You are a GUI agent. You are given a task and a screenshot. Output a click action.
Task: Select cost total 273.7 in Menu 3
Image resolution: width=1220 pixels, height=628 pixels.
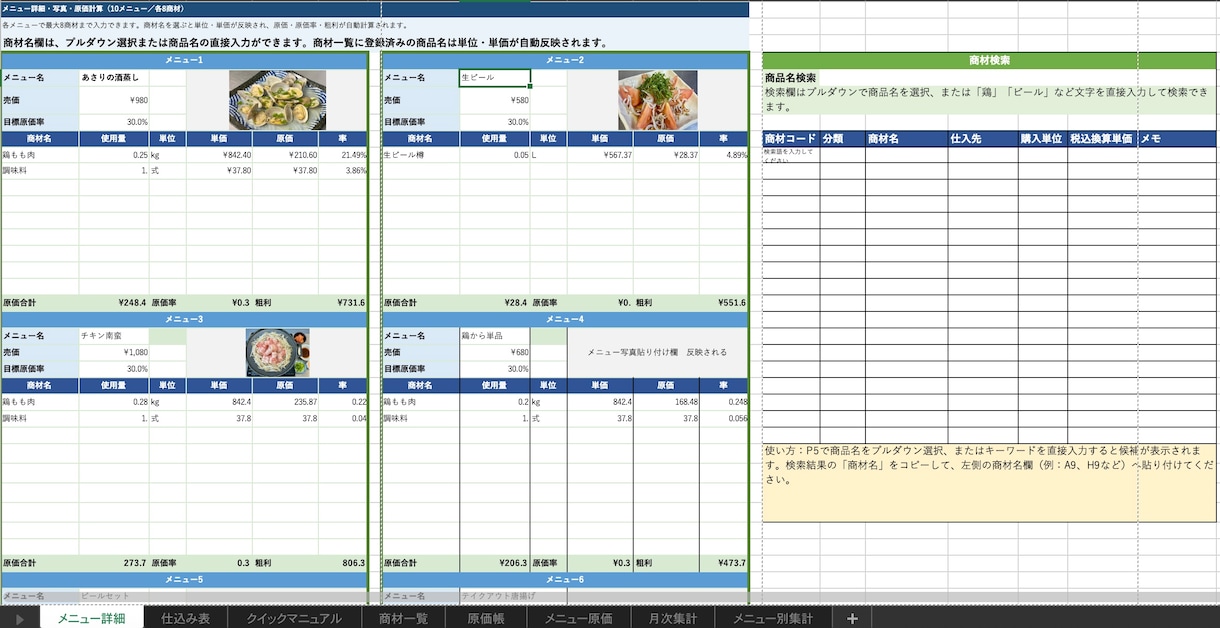tap(114, 563)
